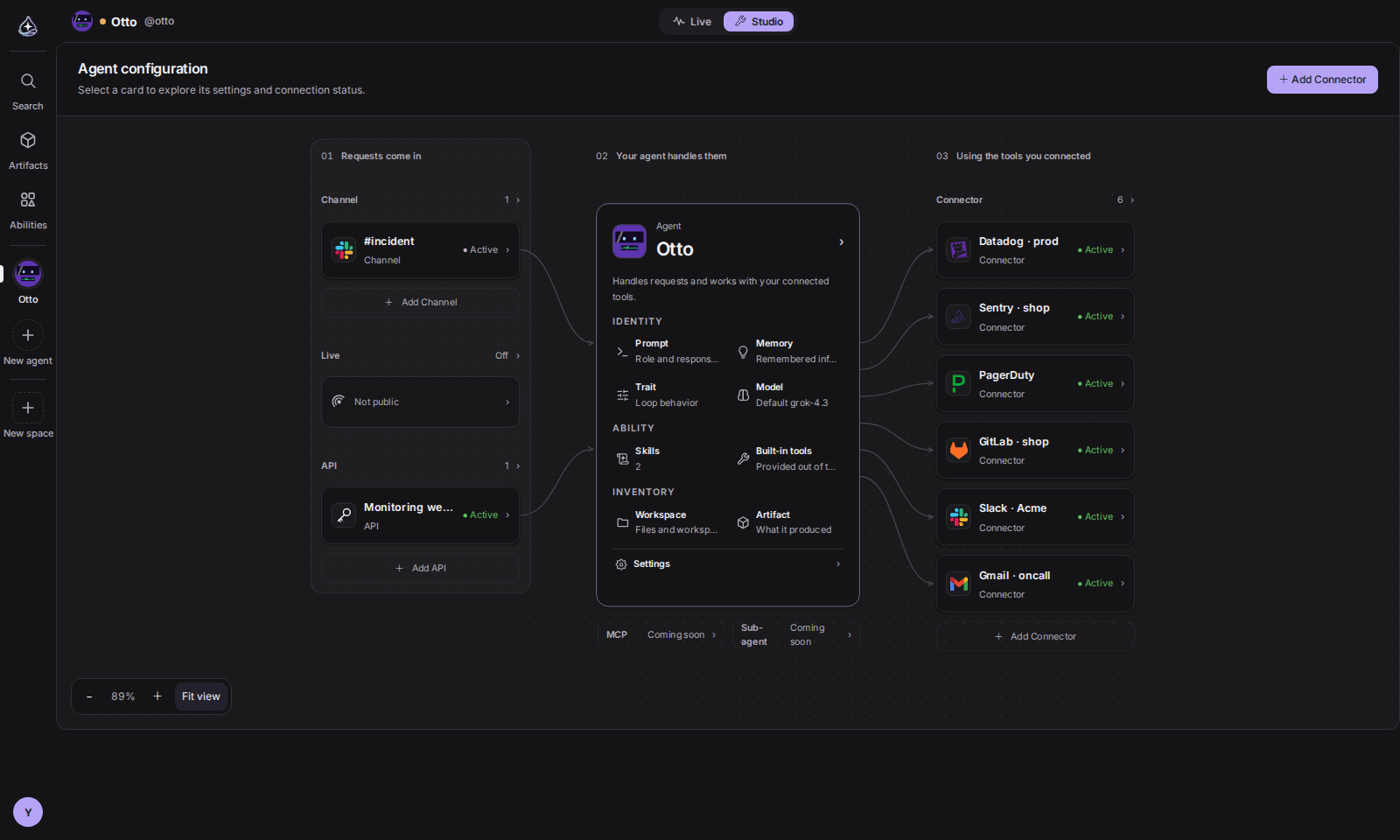Open Artifacts in the sidebar
The image size is (1400, 840).
[x=28, y=150]
